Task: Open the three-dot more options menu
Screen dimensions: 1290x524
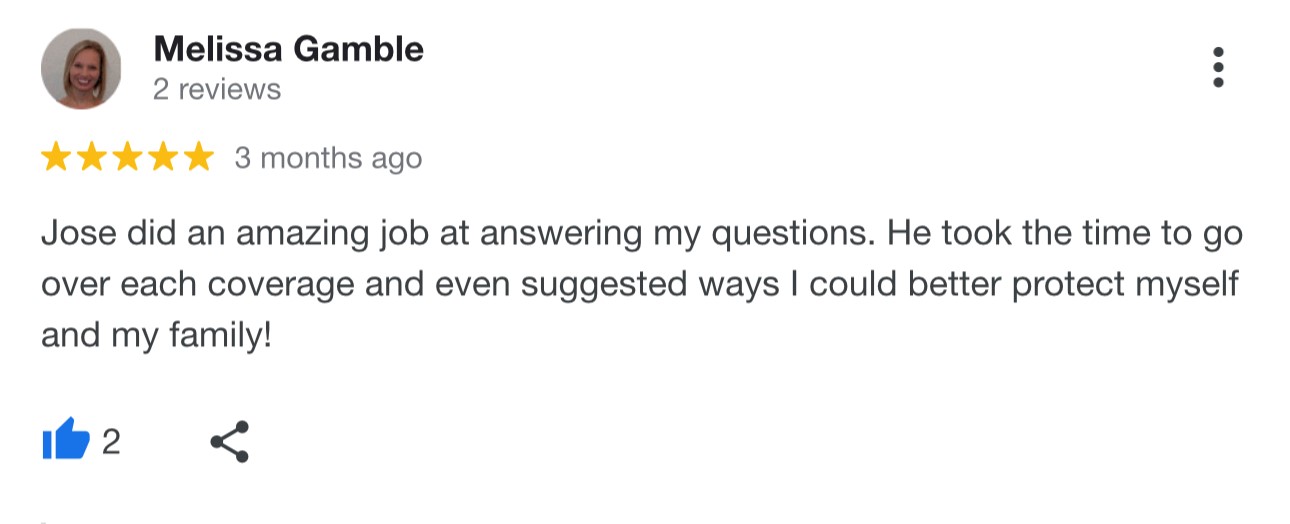Action: 1217,68
